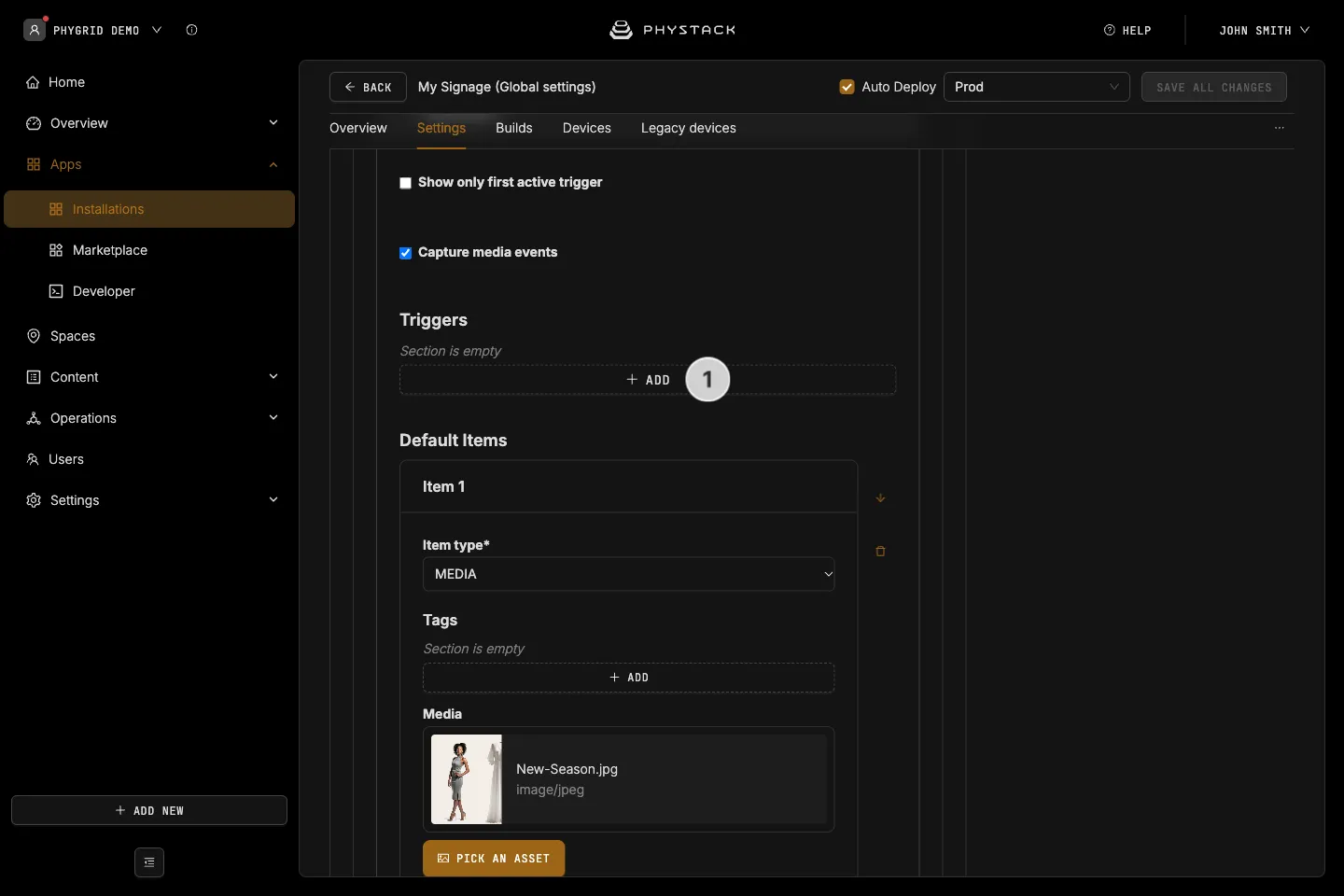Click the Spaces location pin icon
Image resolution: width=1344 pixels, height=896 pixels.
coord(34,336)
